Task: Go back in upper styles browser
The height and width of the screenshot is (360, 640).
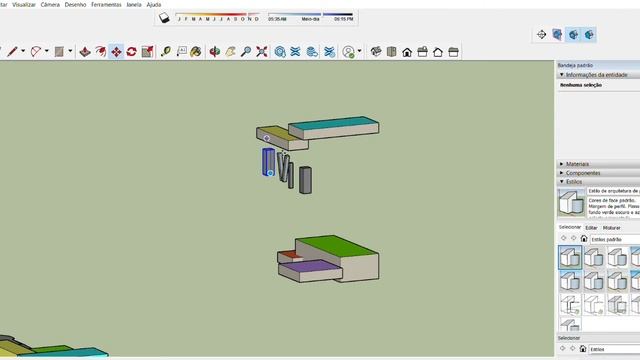Action: (563, 238)
